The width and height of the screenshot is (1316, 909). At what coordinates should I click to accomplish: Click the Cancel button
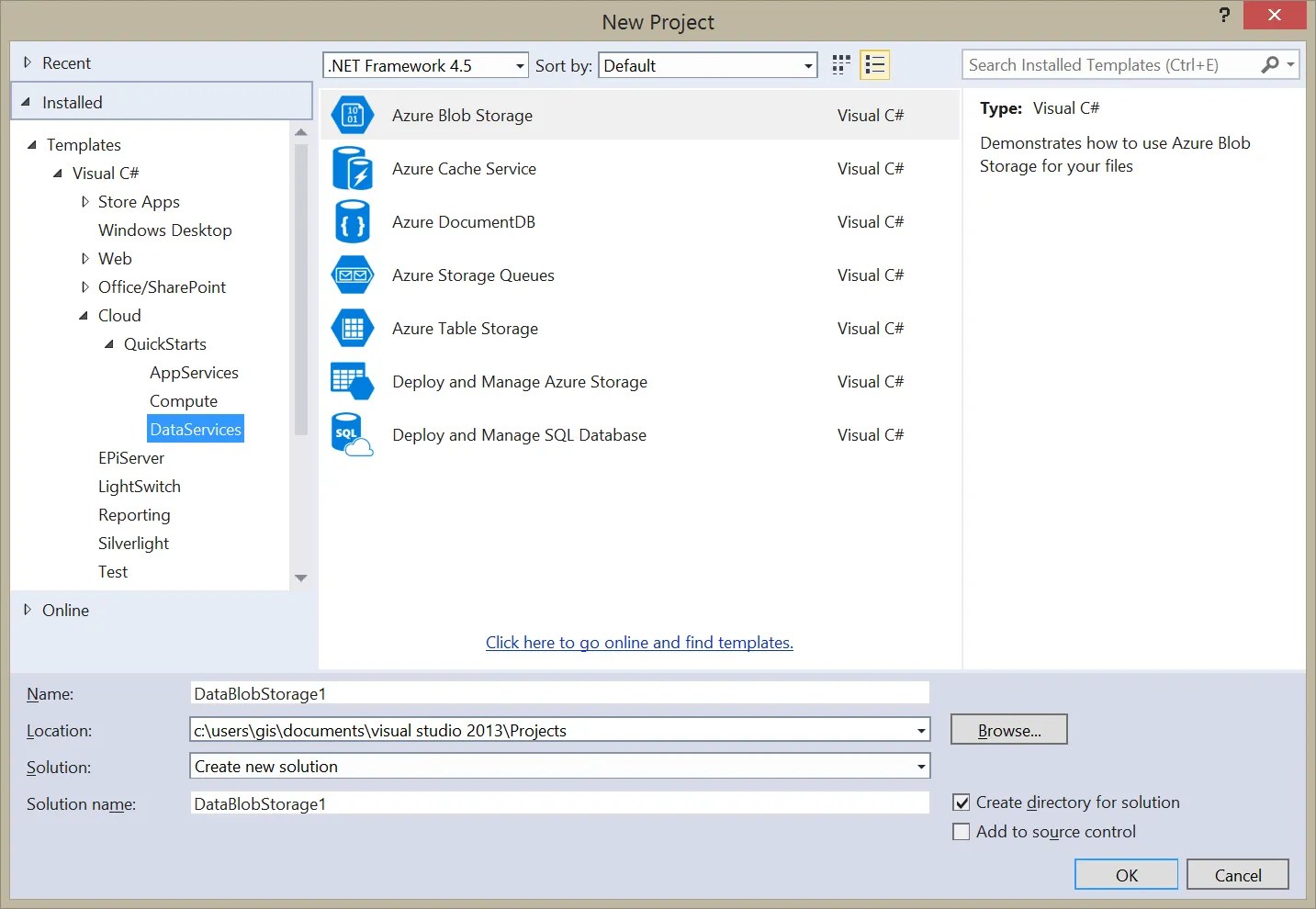tap(1238, 875)
